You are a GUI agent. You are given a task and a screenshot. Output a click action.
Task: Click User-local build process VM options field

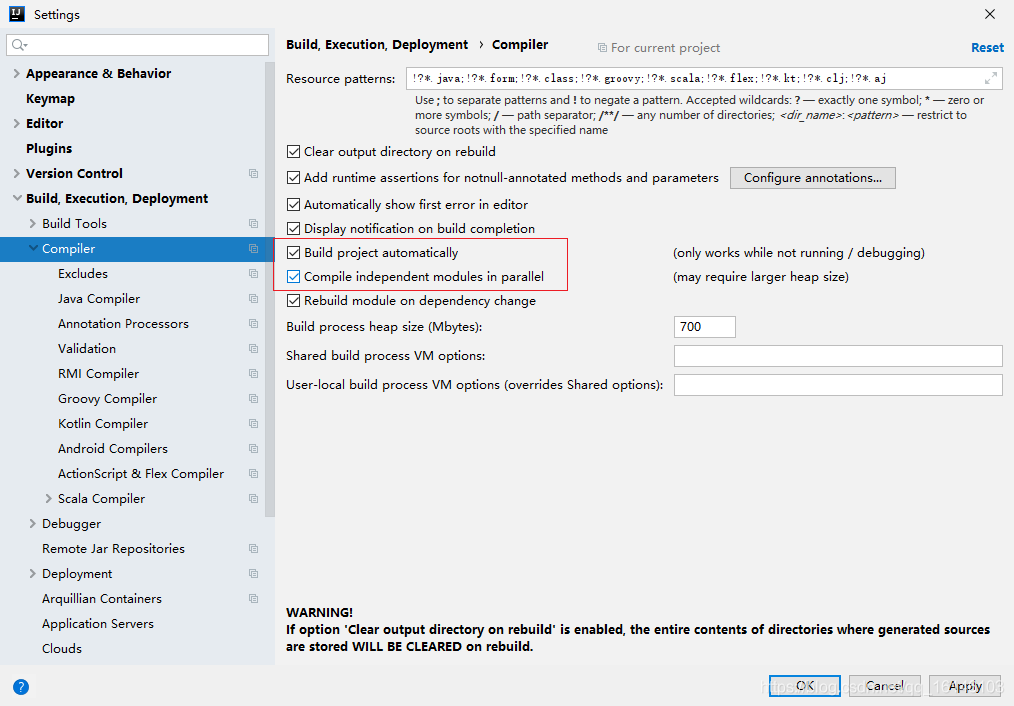click(838, 385)
